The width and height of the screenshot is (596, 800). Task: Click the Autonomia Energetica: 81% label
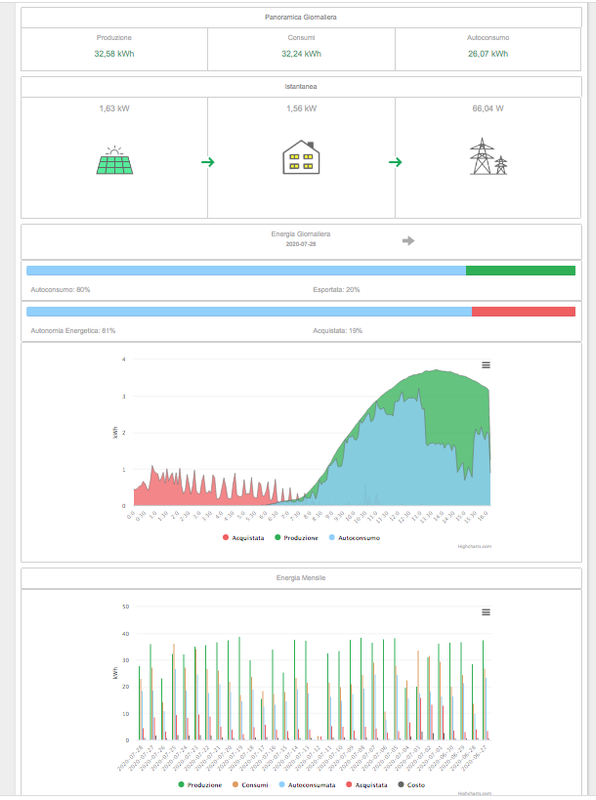[73, 331]
